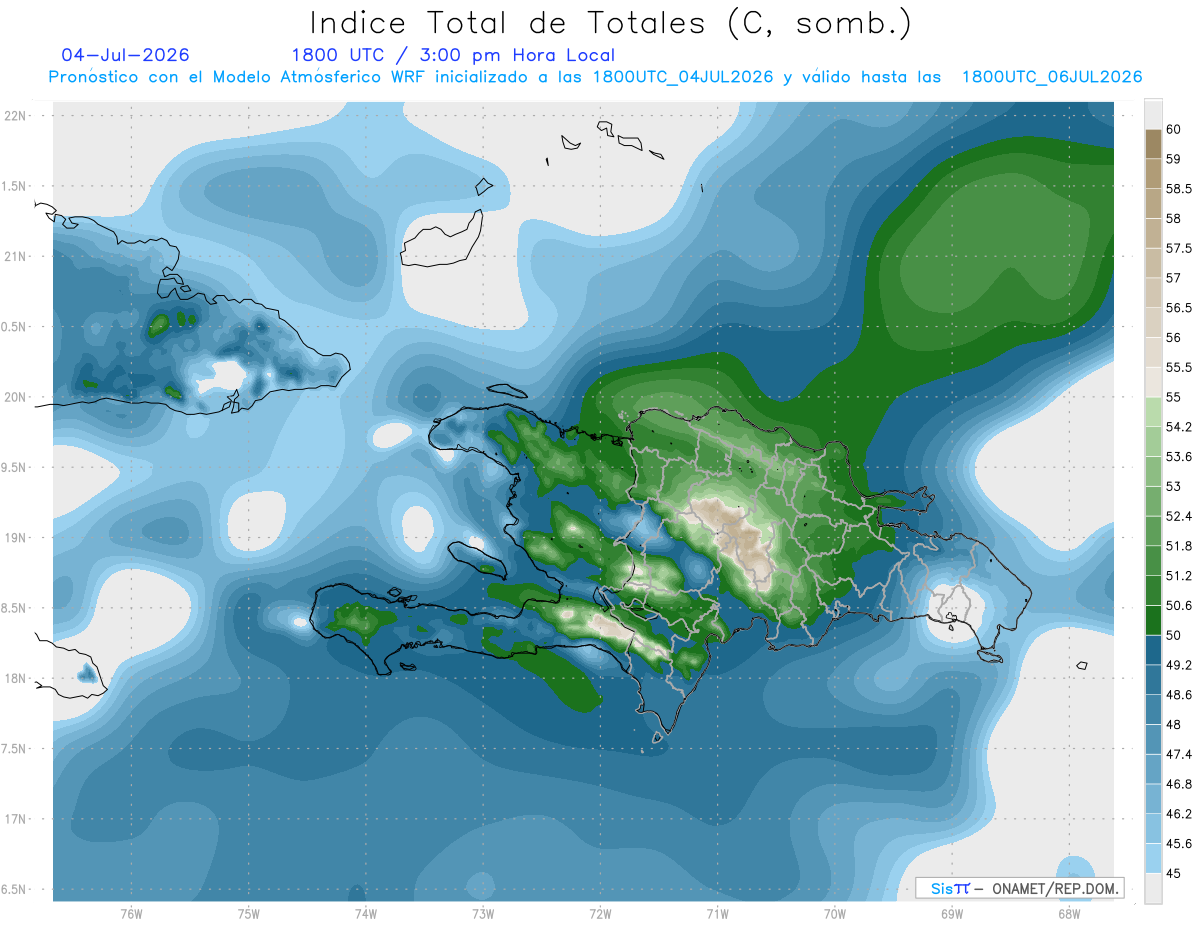This screenshot has width=1200, height=927.
Task: Click the '68W' longitude label
Action: [x=1069, y=914]
